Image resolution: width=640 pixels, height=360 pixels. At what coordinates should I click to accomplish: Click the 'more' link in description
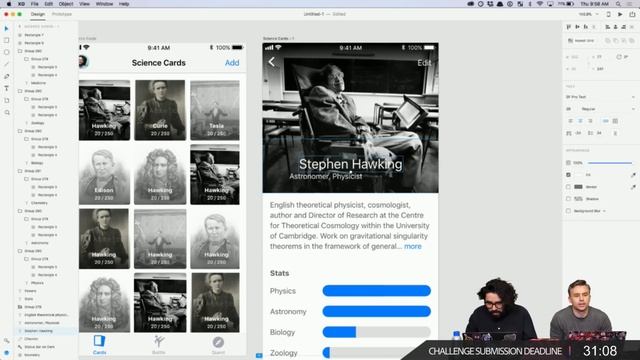[413, 247]
